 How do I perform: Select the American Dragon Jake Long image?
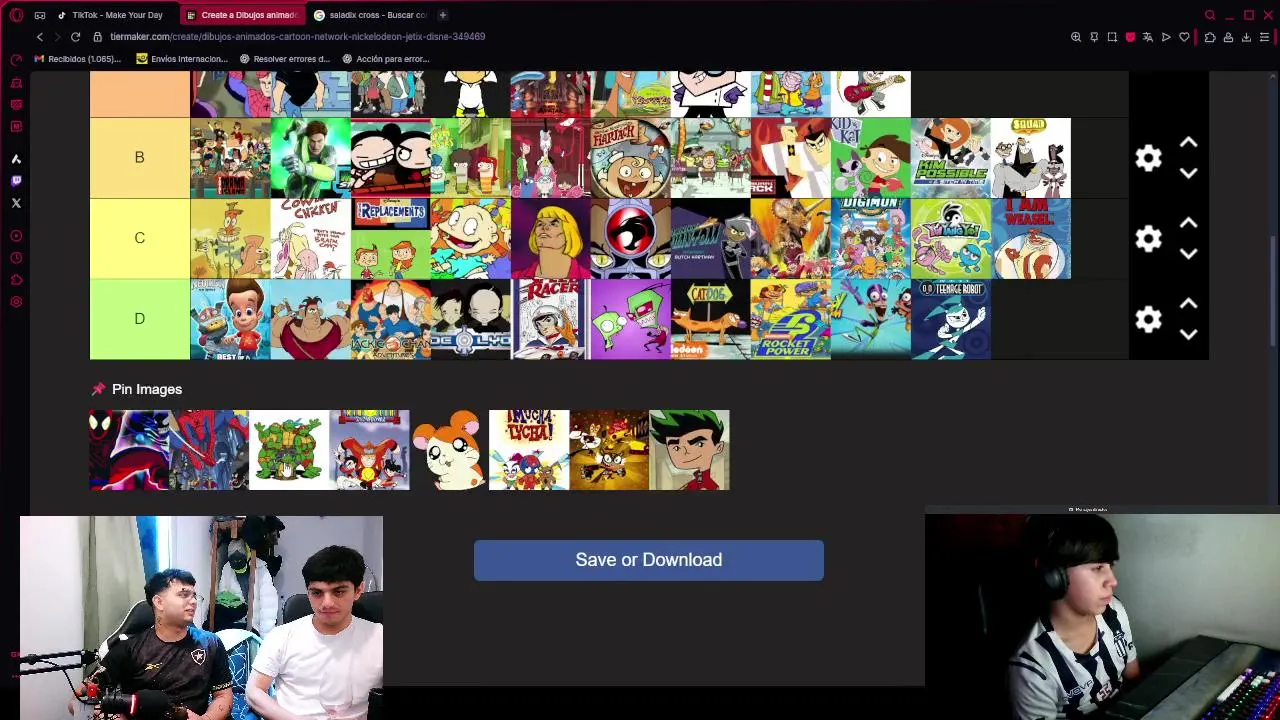[689, 450]
